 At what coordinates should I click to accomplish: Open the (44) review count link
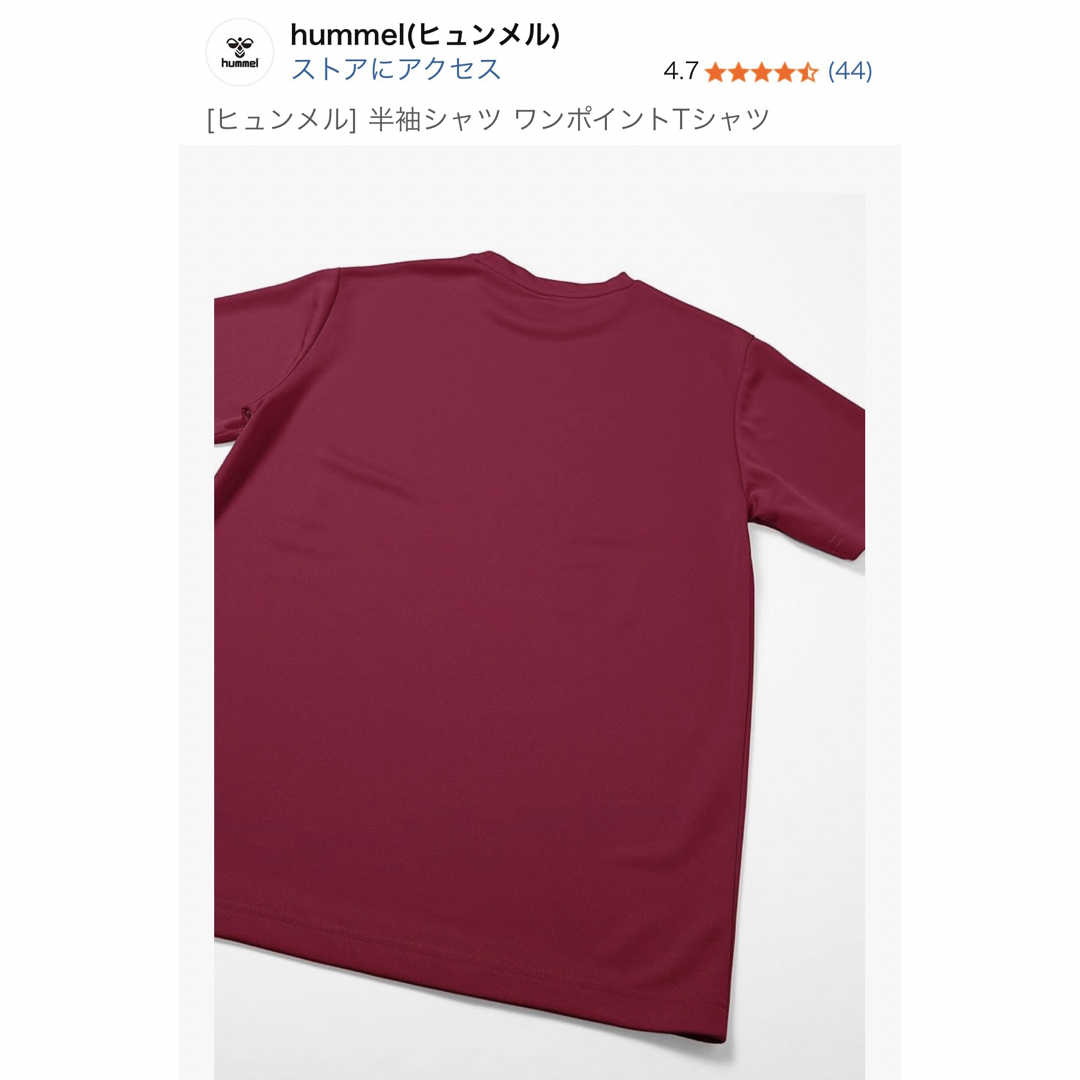pyautogui.click(x=850, y=70)
